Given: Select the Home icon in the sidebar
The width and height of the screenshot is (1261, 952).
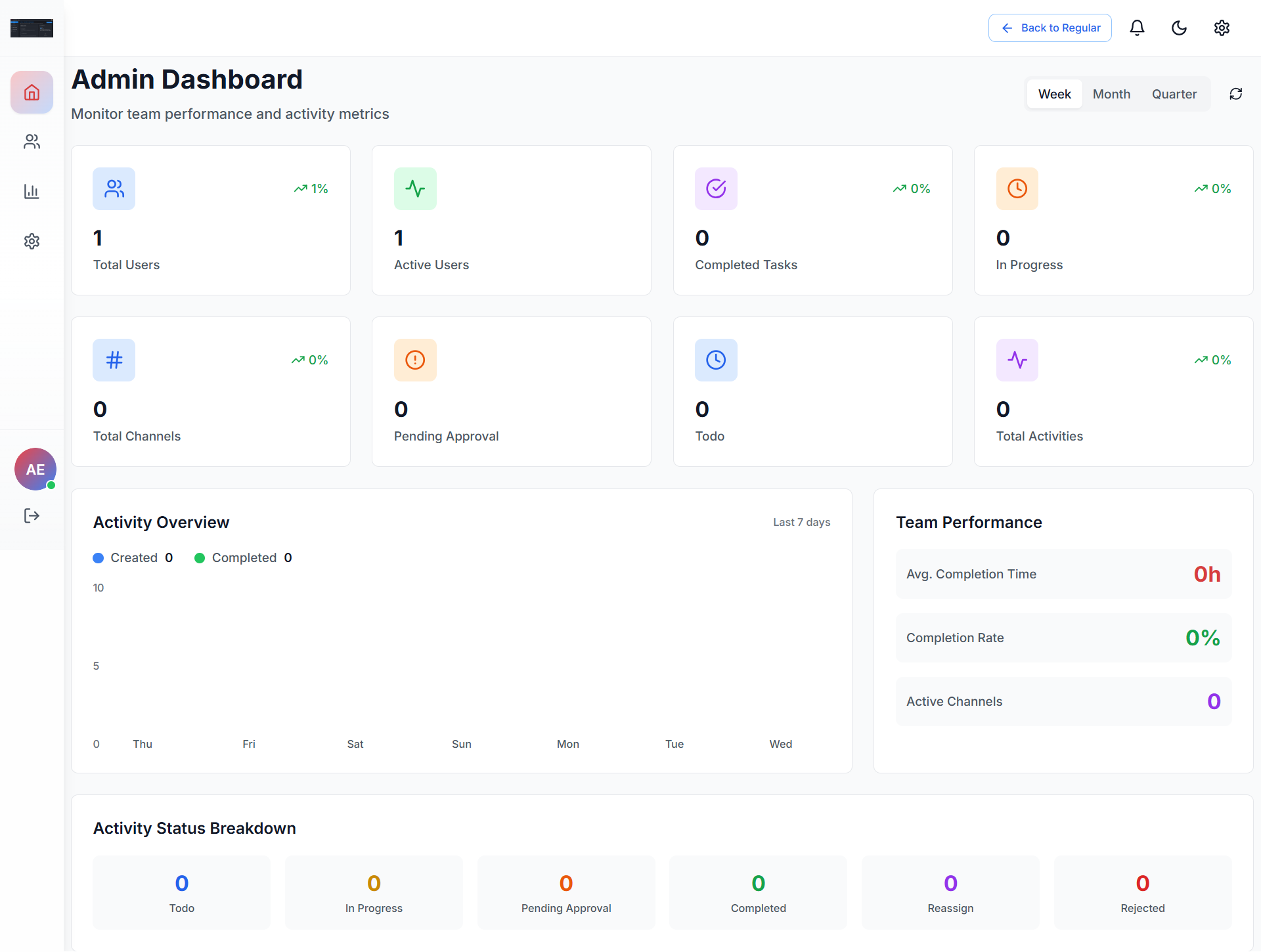Looking at the screenshot, I should coord(32,92).
